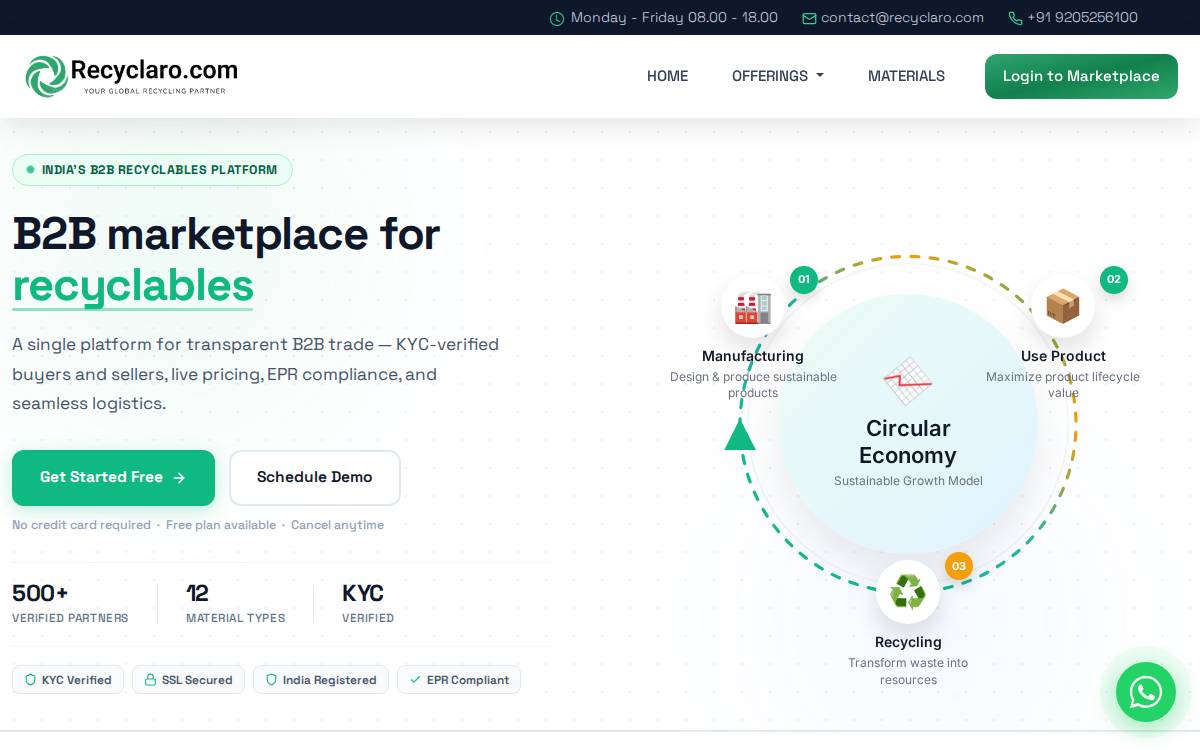Click the clock icon beside business hours
Image resolution: width=1200 pixels, height=750 pixels.
click(x=557, y=18)
